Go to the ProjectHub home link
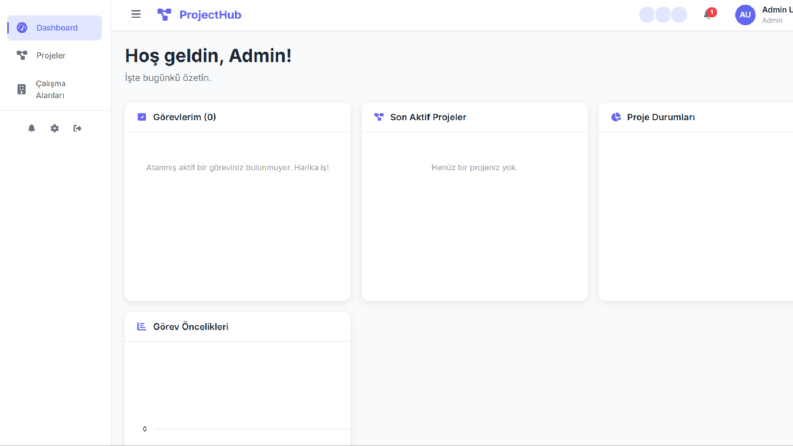 tap(199, 15)
